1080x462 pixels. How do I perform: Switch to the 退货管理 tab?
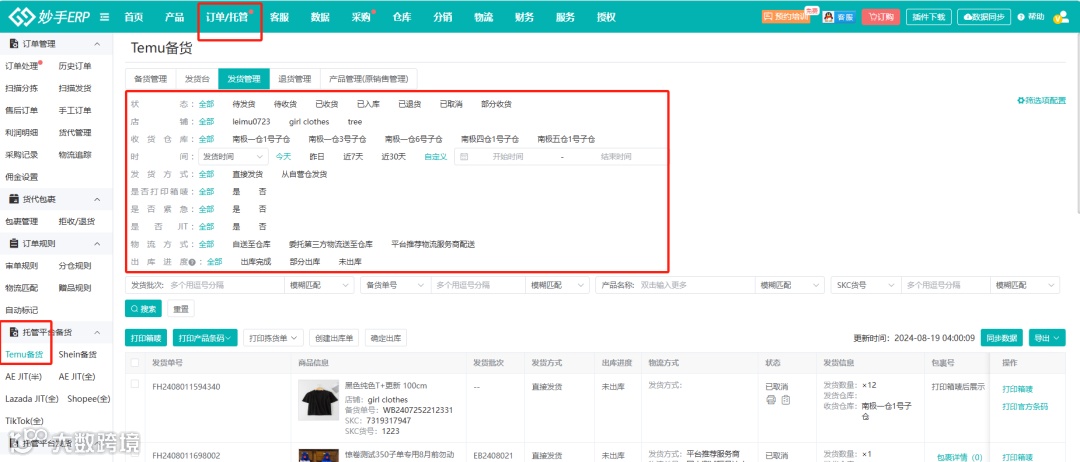[295, 78]
